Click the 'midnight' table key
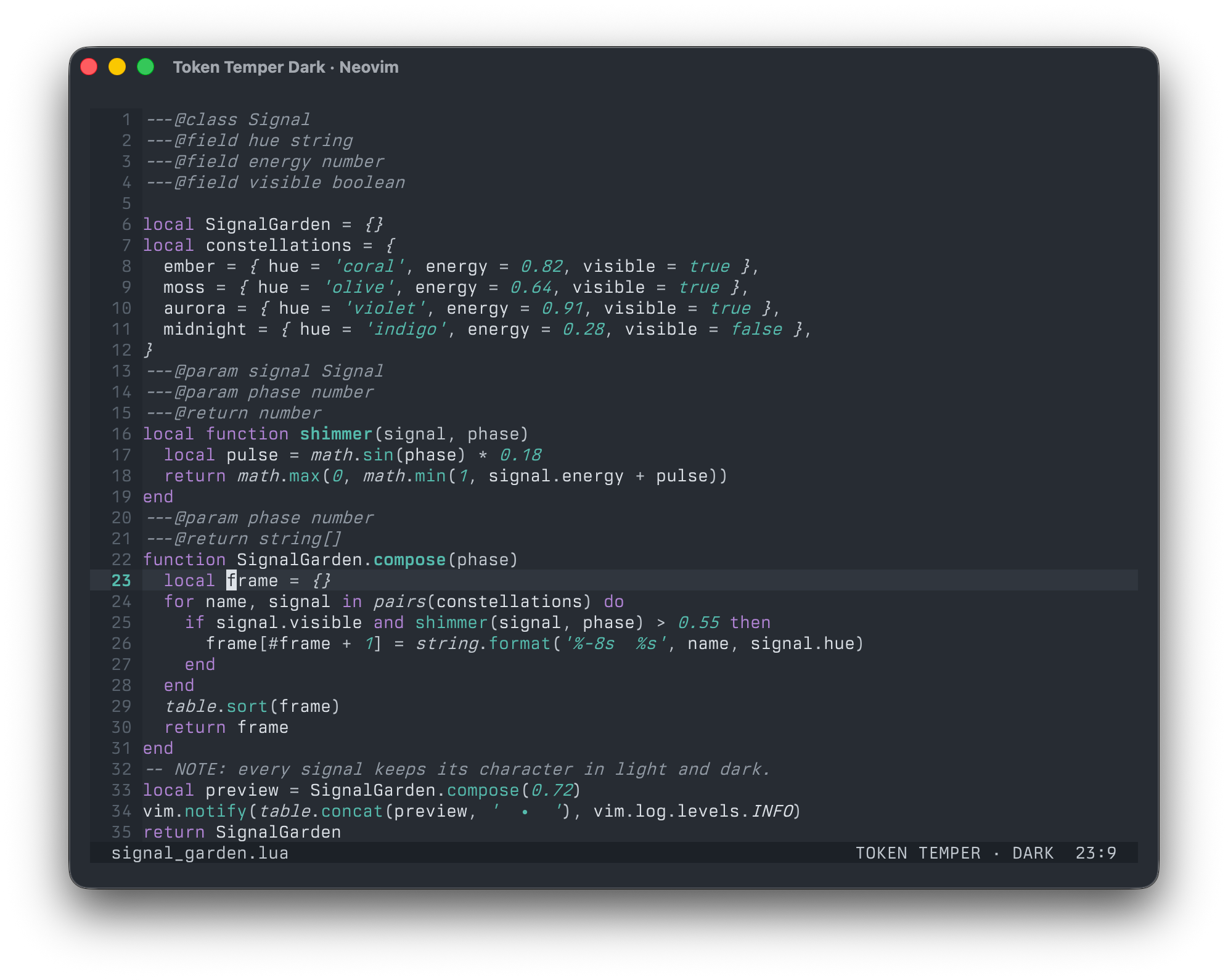 205,329
